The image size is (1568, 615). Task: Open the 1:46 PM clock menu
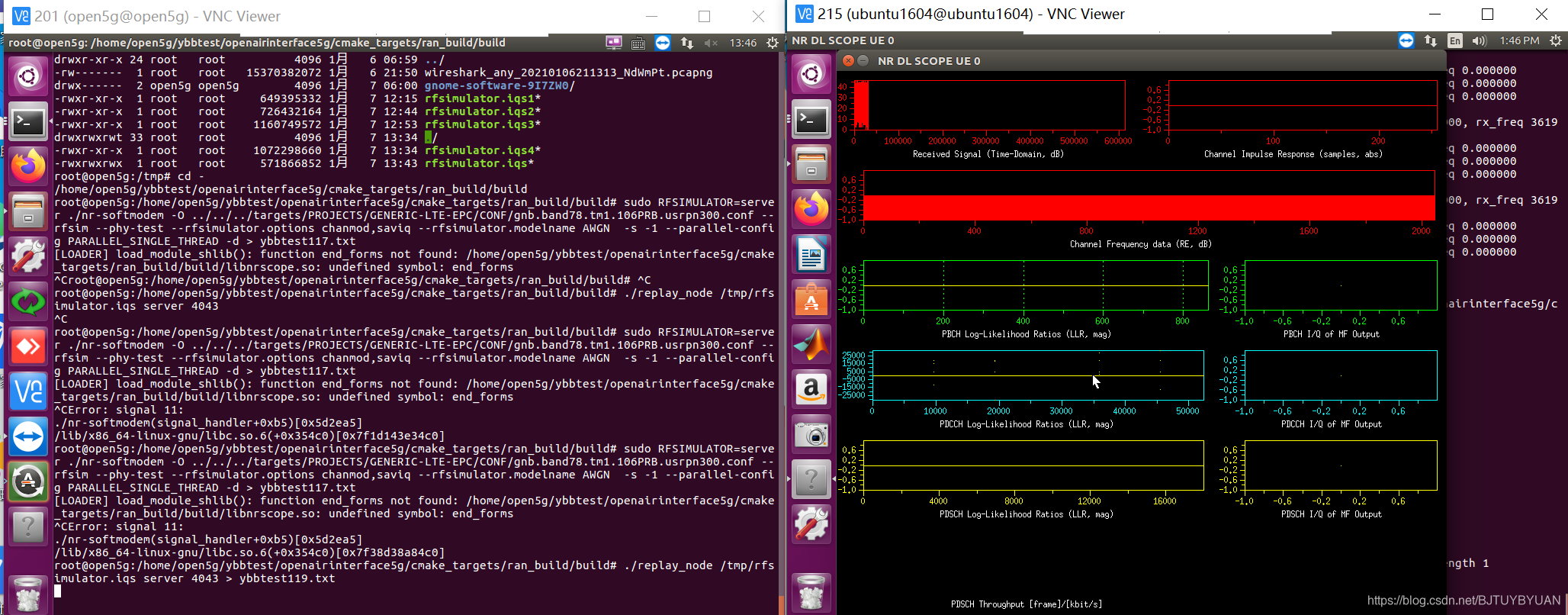pyautogui.click(x=1519, y=40)
